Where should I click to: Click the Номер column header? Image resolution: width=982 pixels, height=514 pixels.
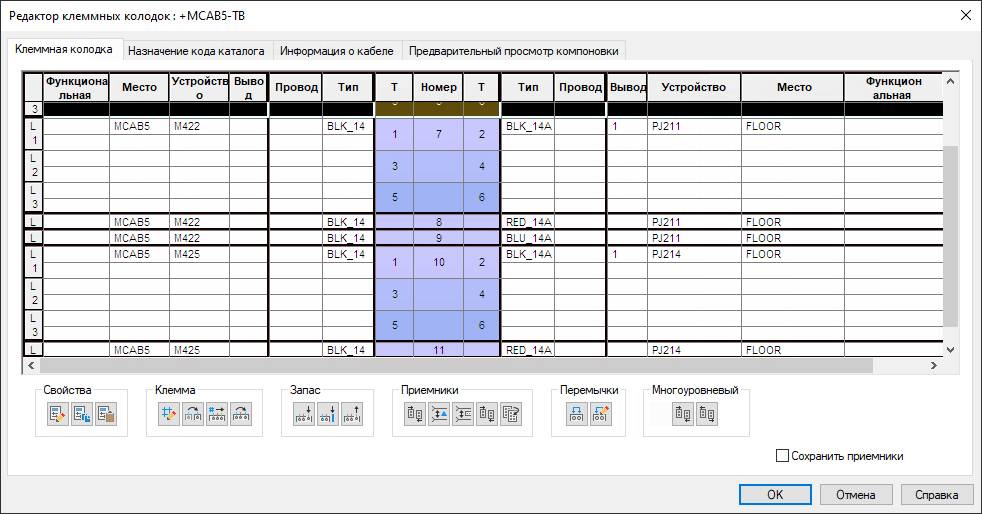coord(438,87)
